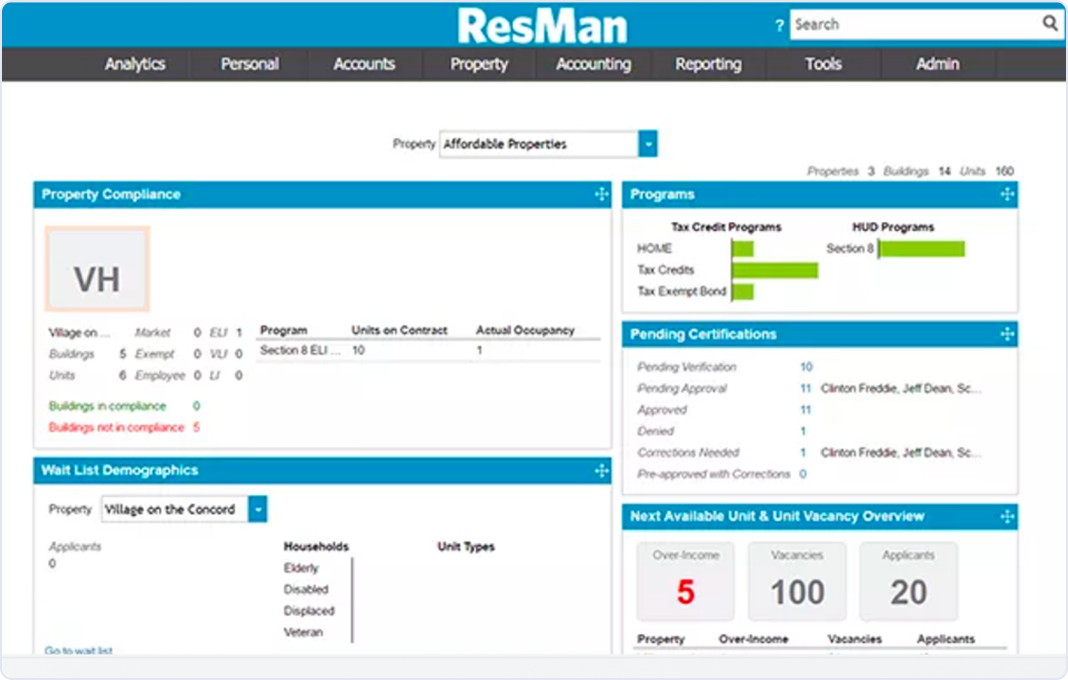Click the HUD Programs heading
The height and width of the screenshot is (680, 1068).
point(893,227)
